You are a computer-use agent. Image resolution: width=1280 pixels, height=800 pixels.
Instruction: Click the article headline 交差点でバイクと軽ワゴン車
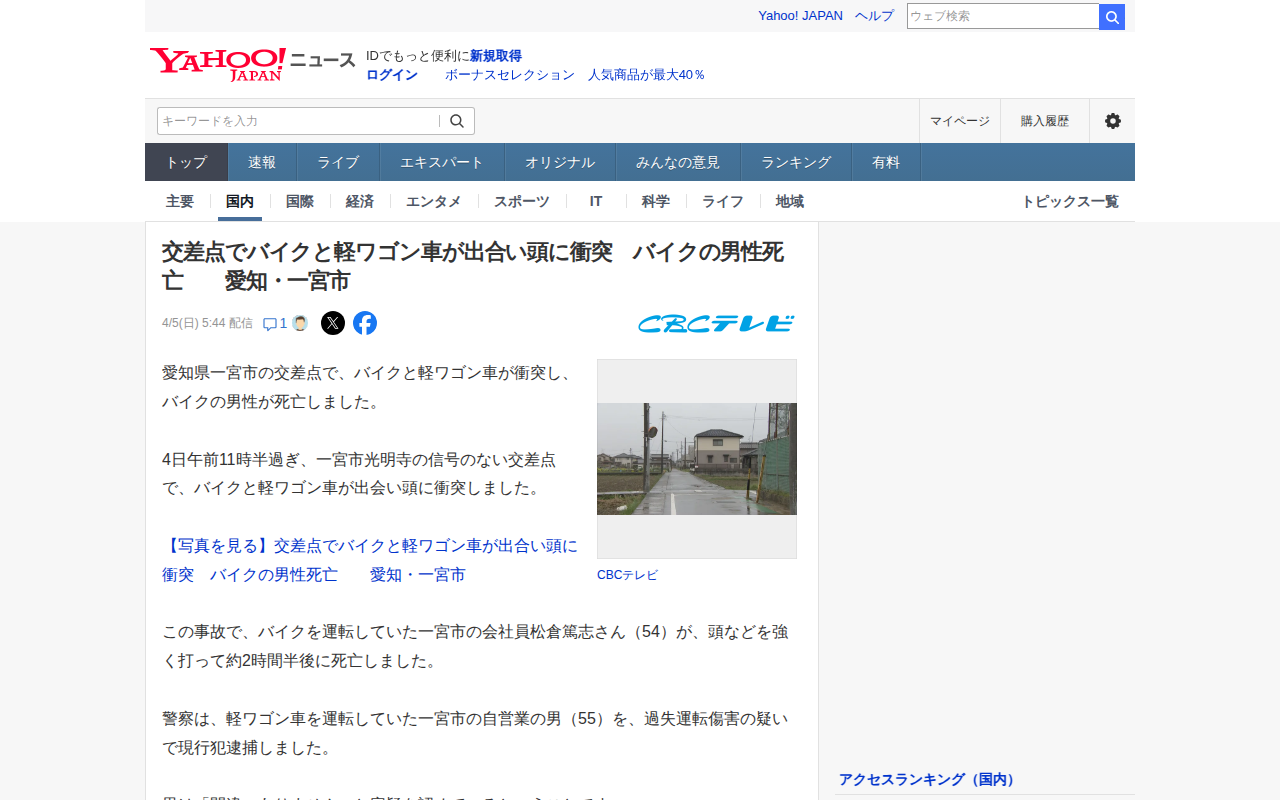click(x=472, y=266)
